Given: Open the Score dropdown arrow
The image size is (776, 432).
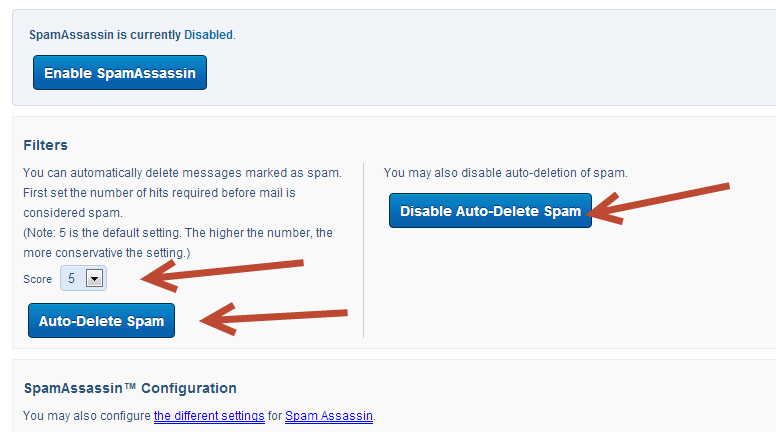Looking at the screenshot, I should [x=95, y=279].
